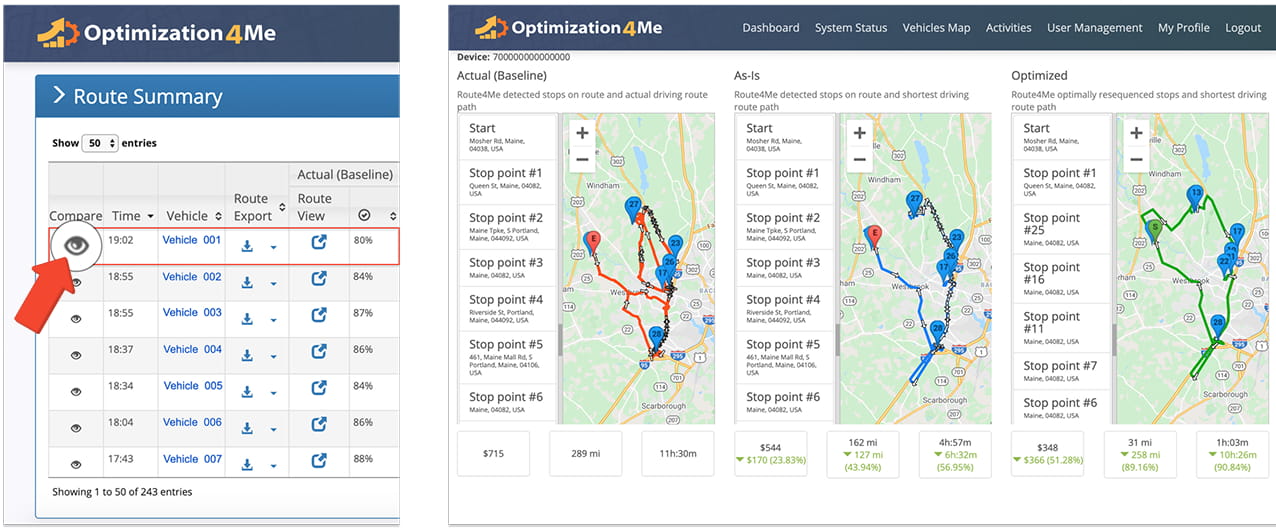Open route view for Vehicle 003
The height and width of the screenshot is (531, 1276).
[x=319, y=315]
